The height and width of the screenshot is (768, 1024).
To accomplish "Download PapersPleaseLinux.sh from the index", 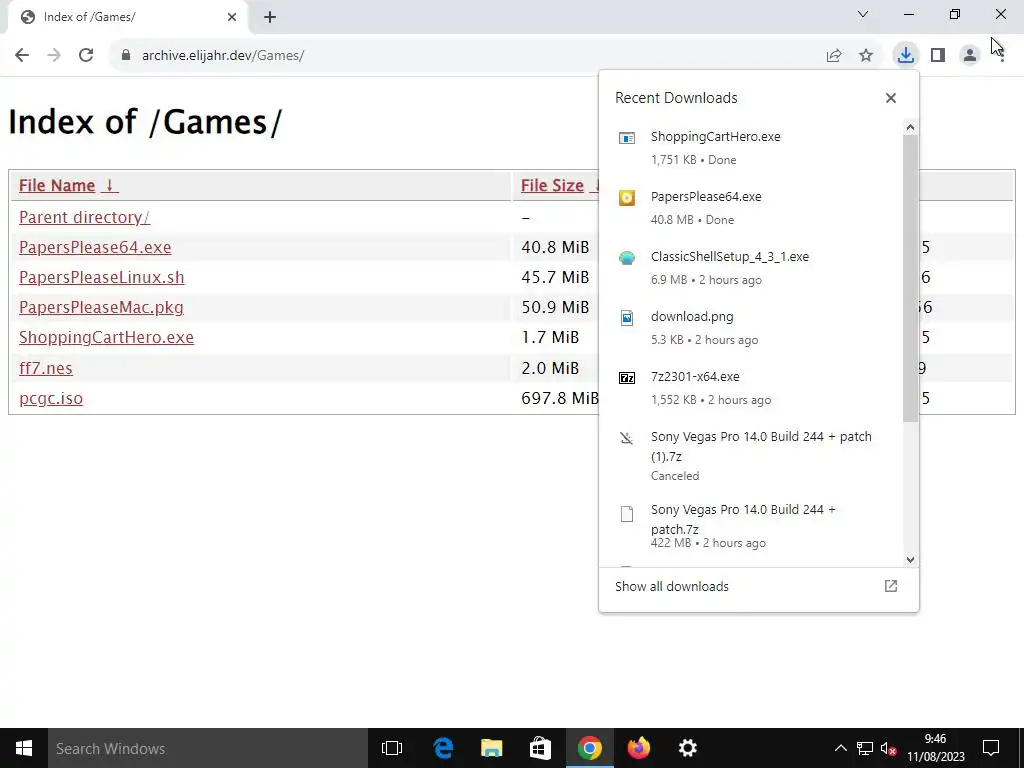I will 102,277.
